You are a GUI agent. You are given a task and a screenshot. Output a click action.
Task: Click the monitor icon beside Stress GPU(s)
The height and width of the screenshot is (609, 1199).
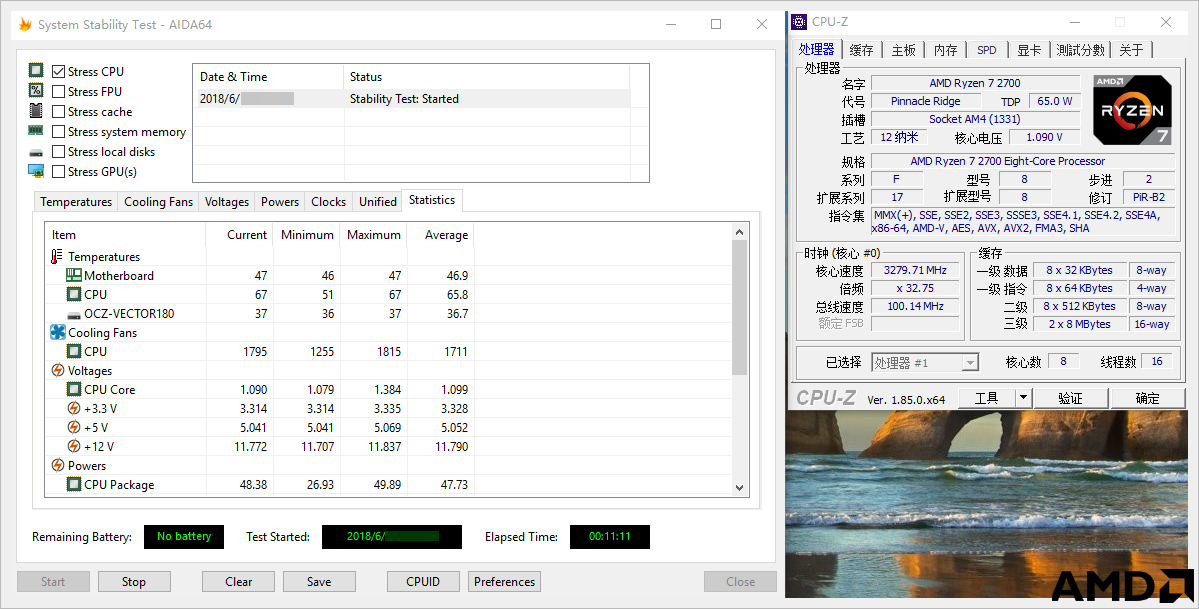point(36,171)
